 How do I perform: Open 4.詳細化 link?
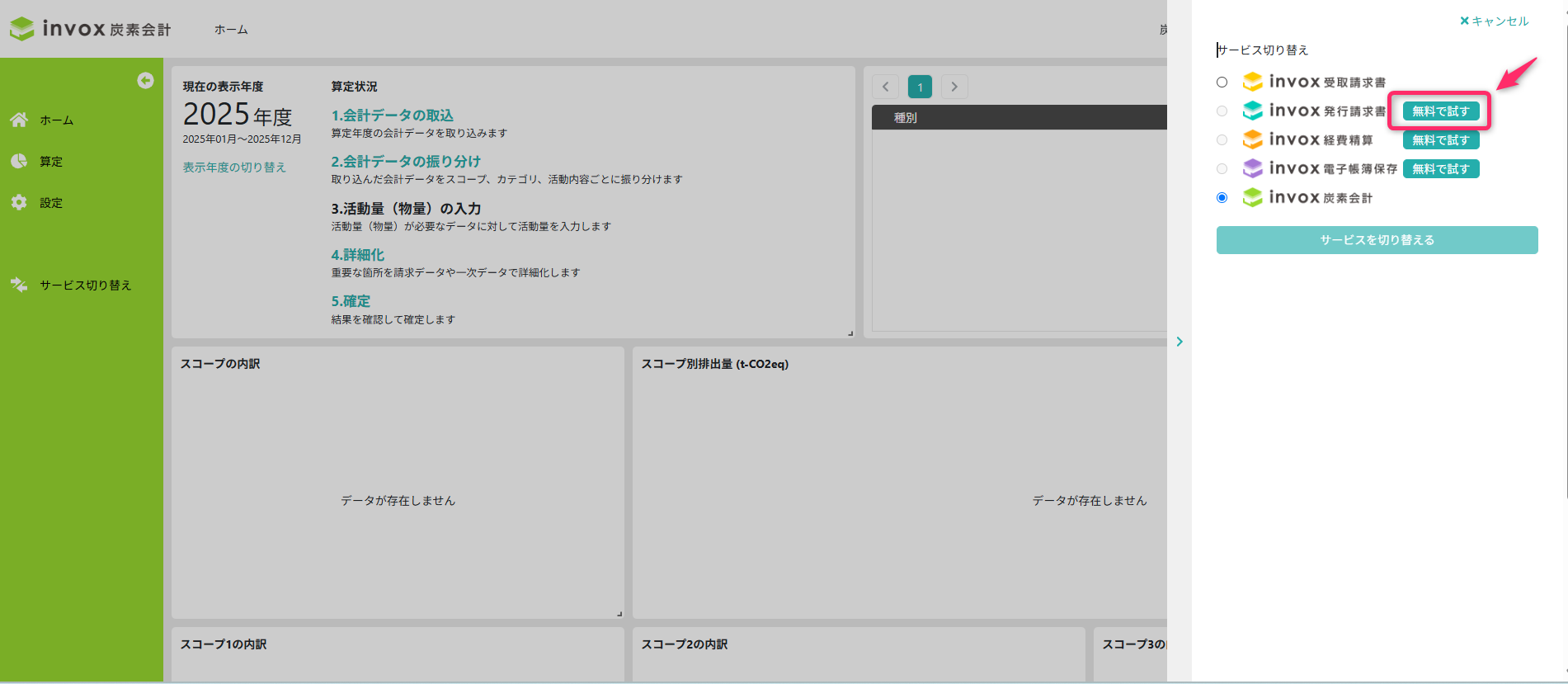[358, 255]
